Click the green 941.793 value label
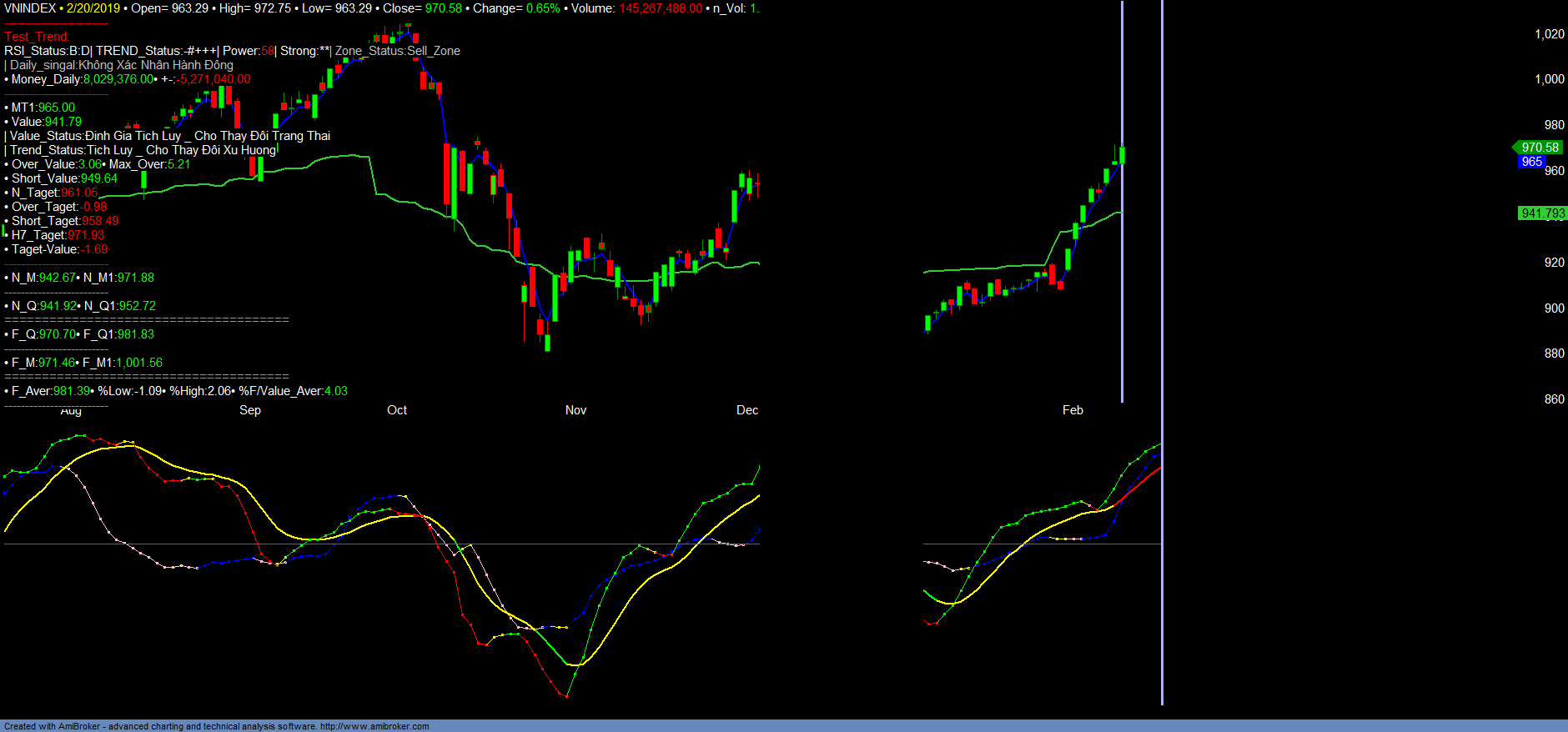This screenshot has height=732, width=1568. pyautogui.click(x=1542, y=213)
